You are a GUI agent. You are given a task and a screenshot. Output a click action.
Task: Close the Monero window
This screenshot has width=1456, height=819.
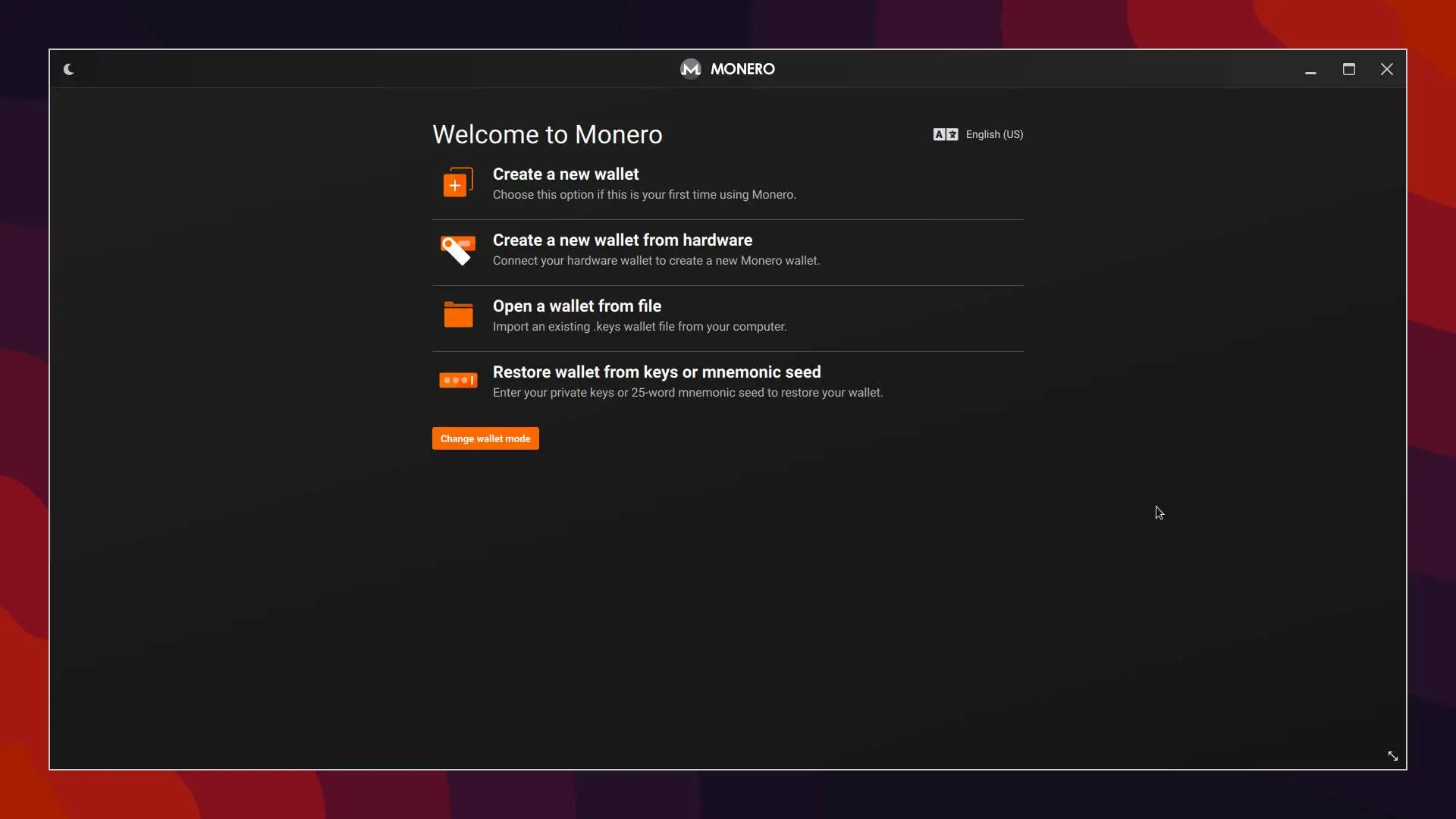[1387, 69]
